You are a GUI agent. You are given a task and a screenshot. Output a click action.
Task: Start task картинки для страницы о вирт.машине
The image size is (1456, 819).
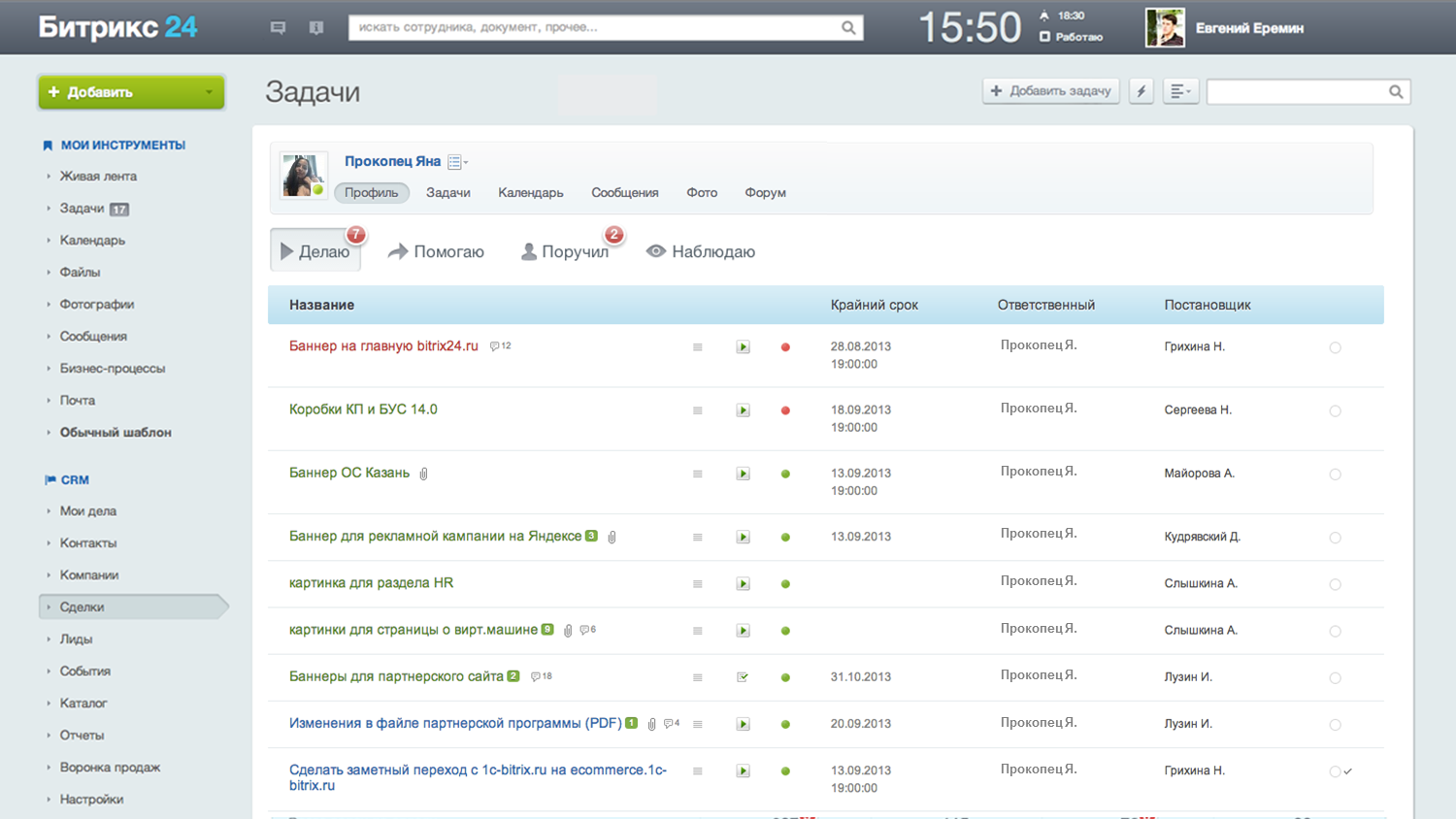point(743,631)
